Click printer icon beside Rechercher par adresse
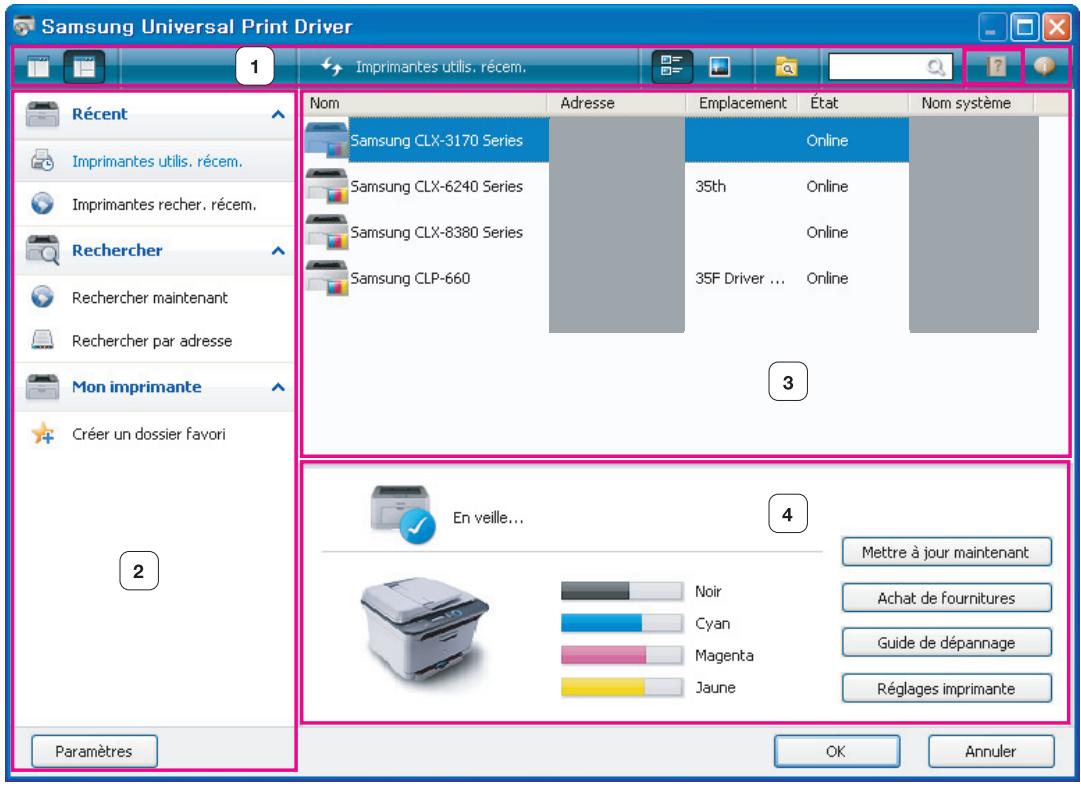 (42, 340)
